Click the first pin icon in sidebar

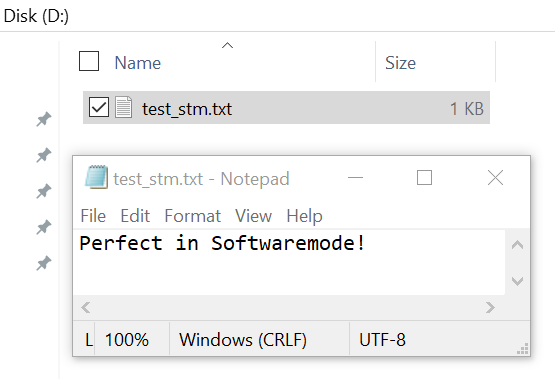[44, 119]
